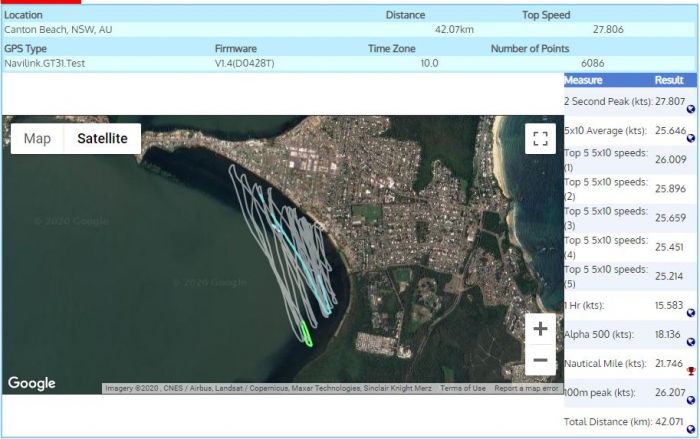700x439 pixels.
Task: Click globe icon for Total Distance
Action: (690, 429)
